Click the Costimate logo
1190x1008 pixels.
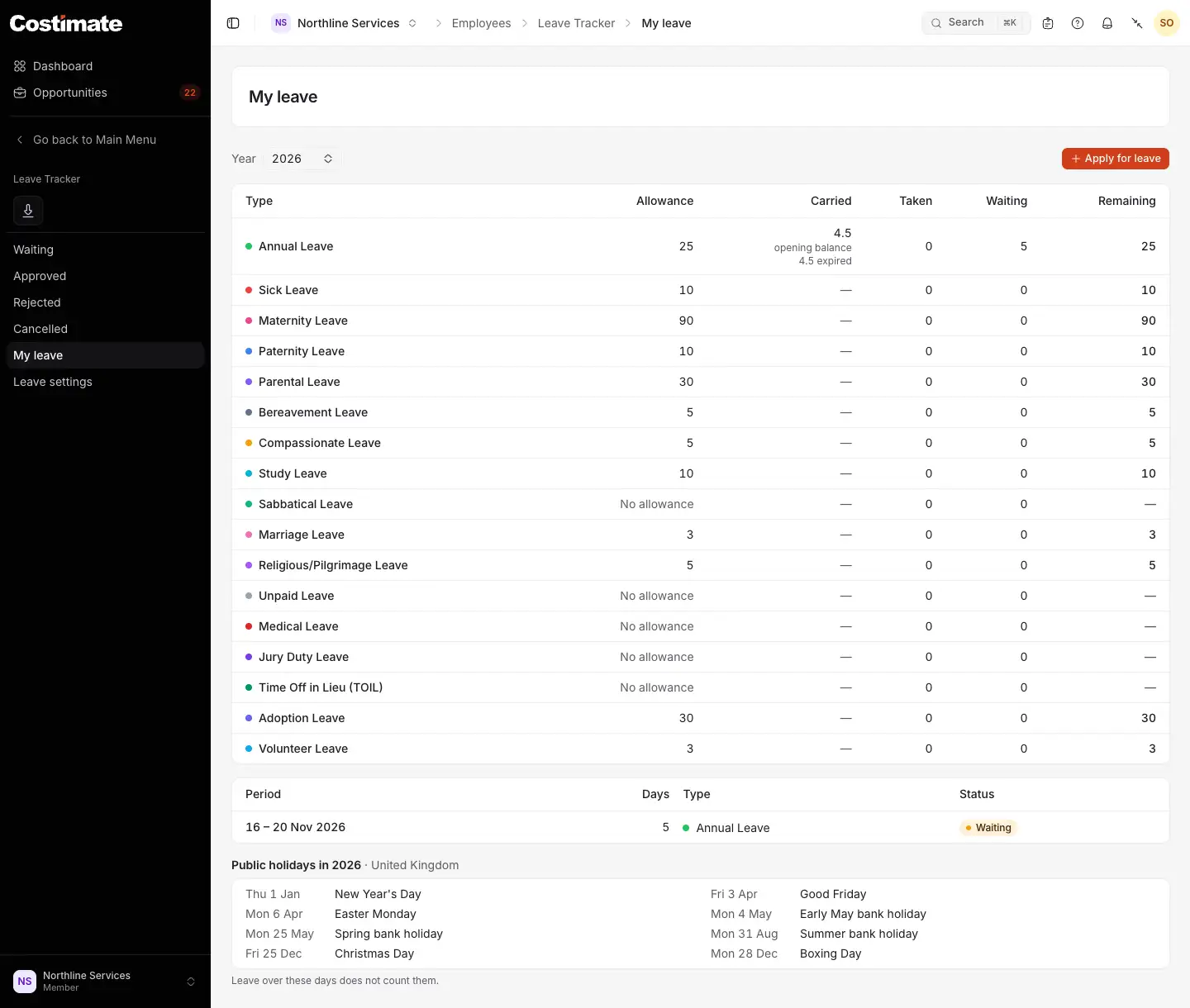point(66,23)
